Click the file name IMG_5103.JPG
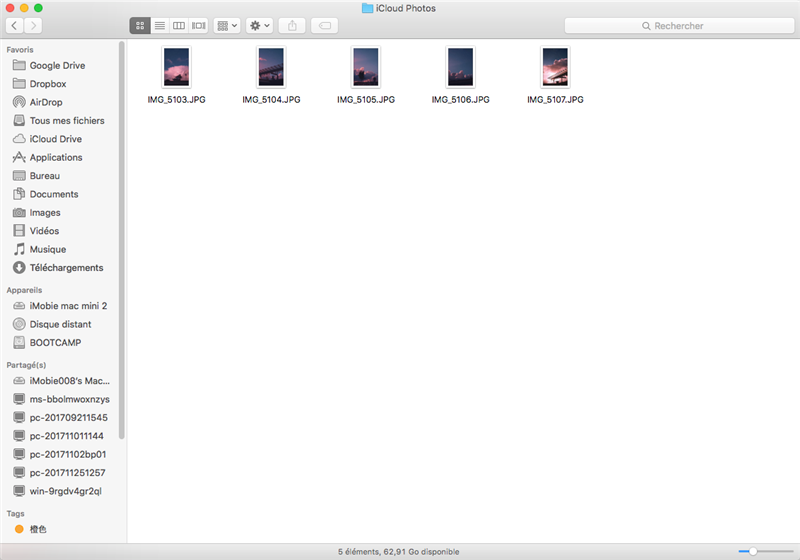The image size is (800, 560). (x=177, y=99)
